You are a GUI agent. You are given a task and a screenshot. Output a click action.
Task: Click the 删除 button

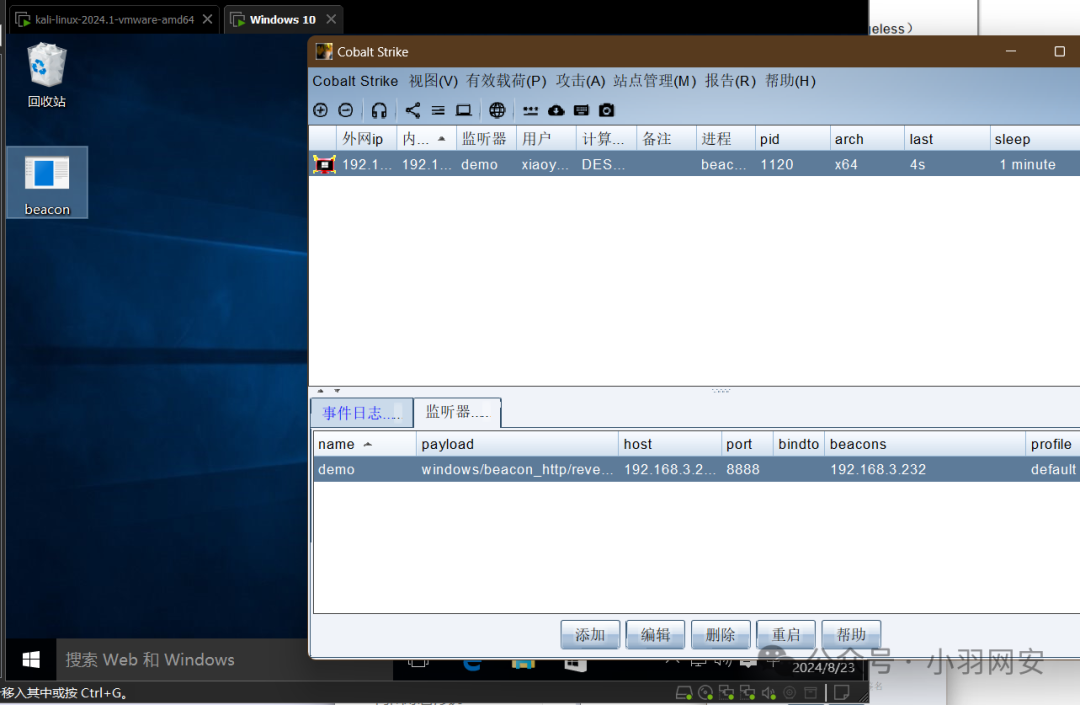pyautogui.click(x=720, y=635)
